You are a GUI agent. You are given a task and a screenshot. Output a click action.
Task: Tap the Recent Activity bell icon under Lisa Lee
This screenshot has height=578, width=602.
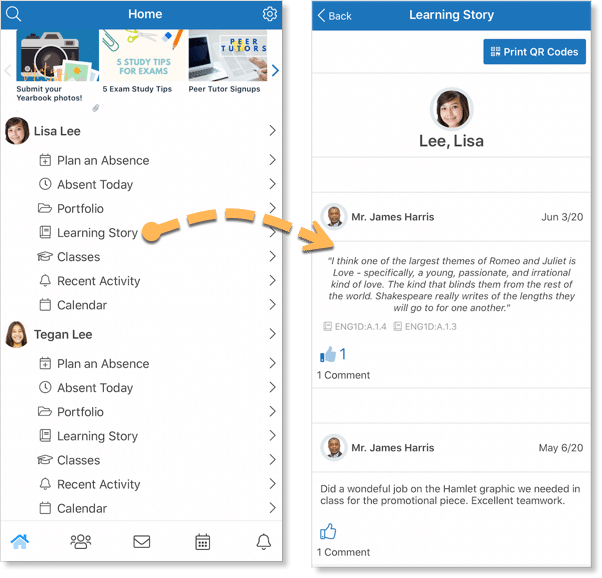click(45, 281)
